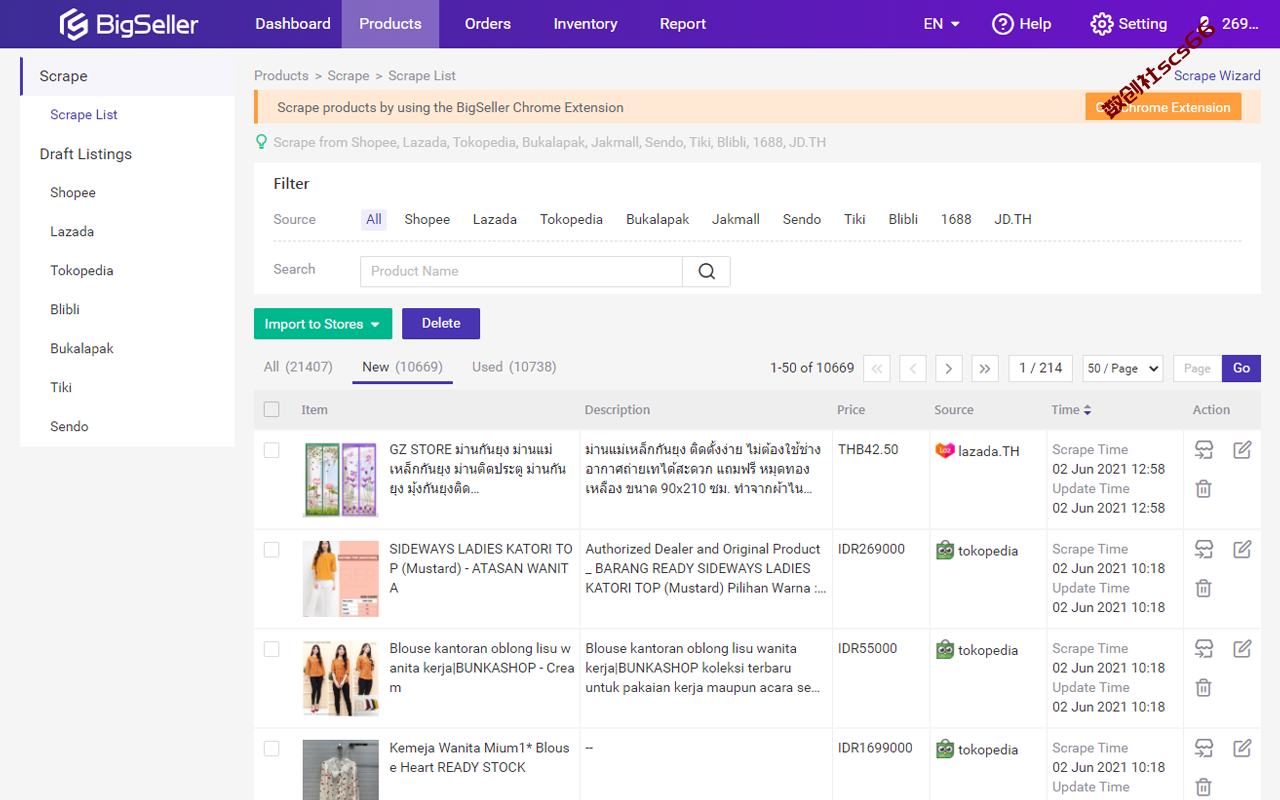Open Shopee draft listings in sidebar
The width and height of the screenshot is (1280, 800).
(73, 193)
